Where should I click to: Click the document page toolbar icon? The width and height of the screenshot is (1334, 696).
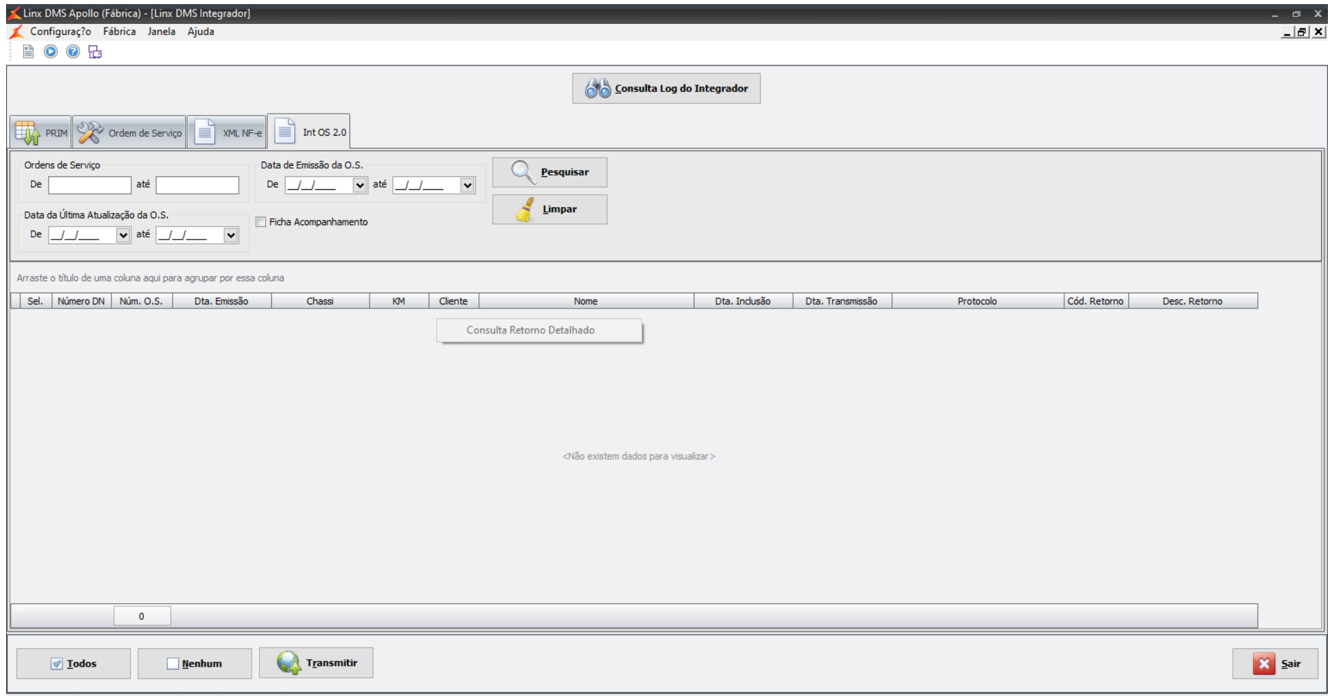tap(28, 52)
